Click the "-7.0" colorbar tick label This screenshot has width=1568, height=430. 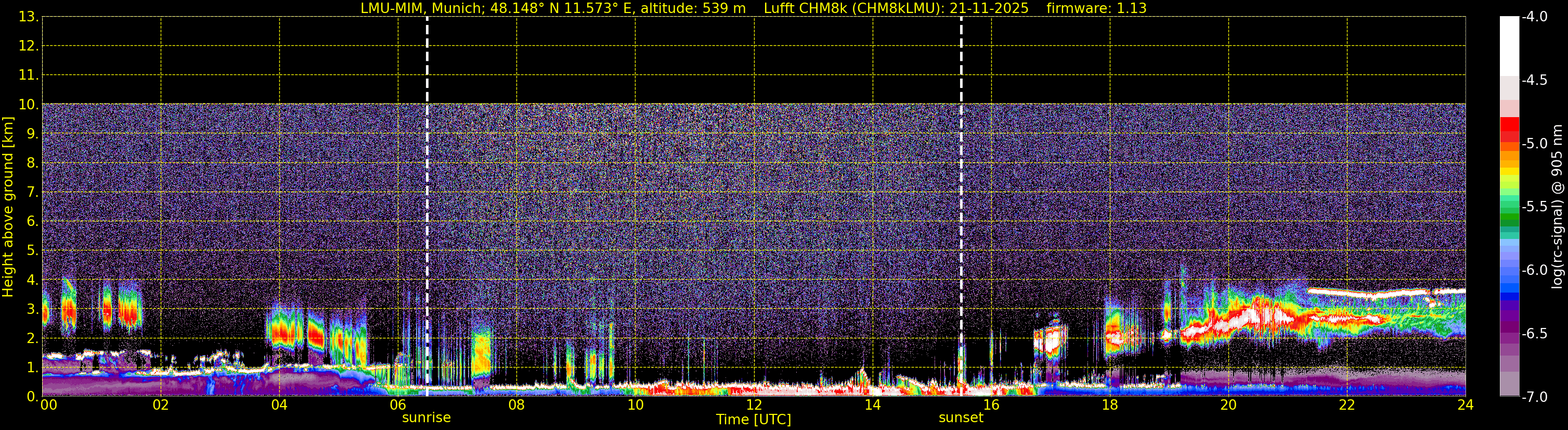click(x=1535, y=397)
